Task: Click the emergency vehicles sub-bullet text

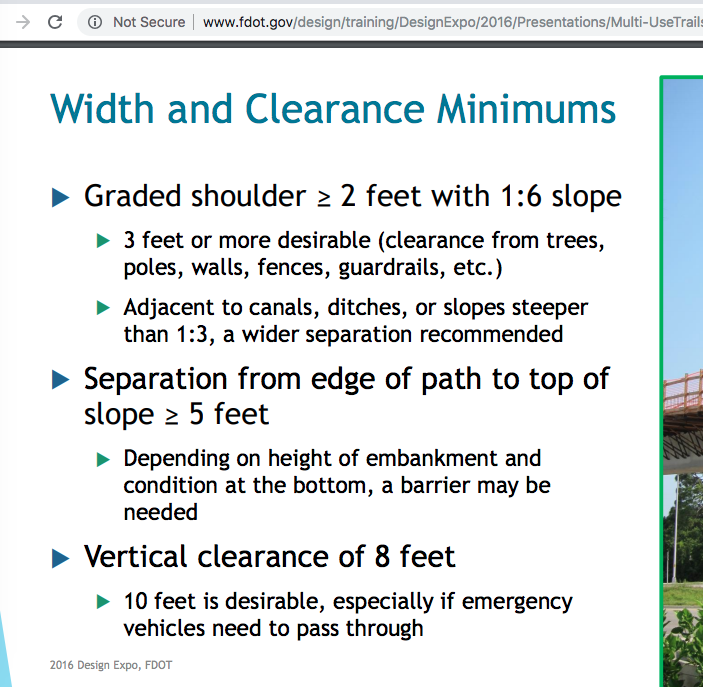Action: [x=347, y=615]
